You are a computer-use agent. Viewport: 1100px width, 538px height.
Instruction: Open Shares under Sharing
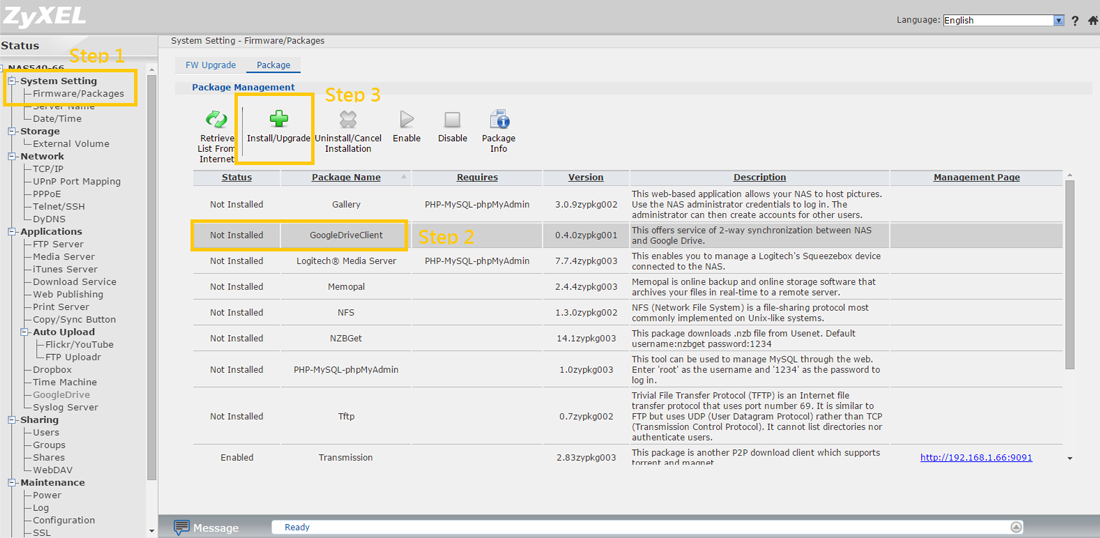tap(49, 457)
